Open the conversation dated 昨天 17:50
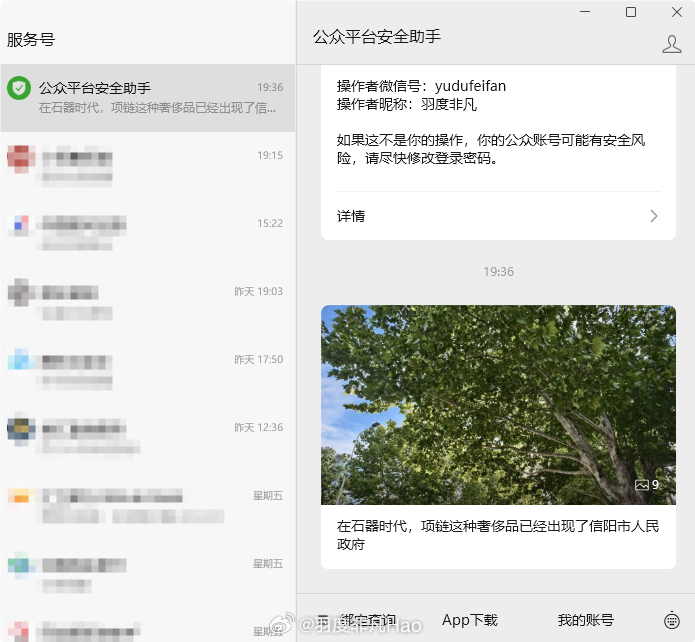695x642 pixels. coord(148,370)
